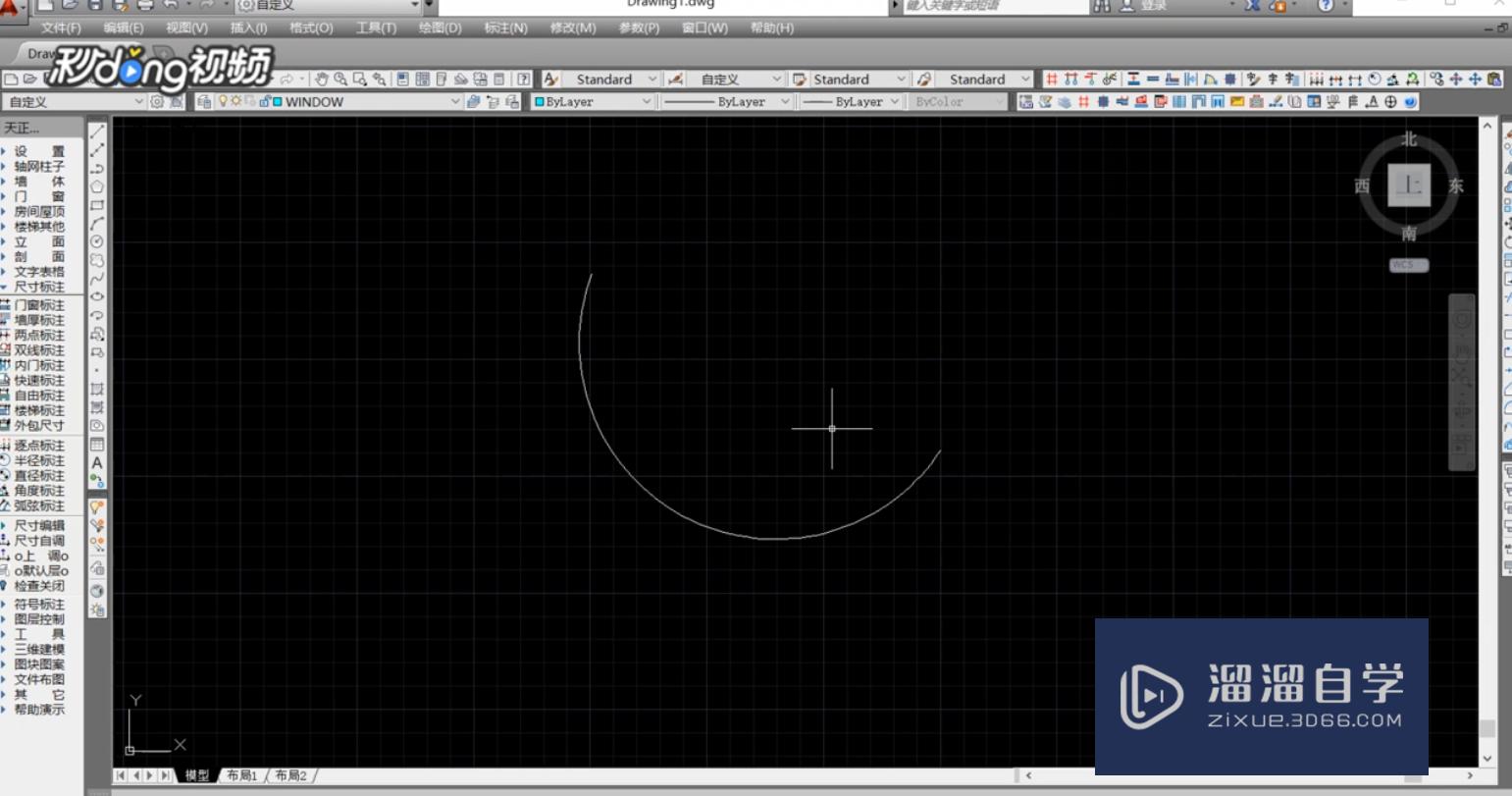Open the text style Standard dropdown
This screenshot has width=1512, height=796.
click(652, 80)
